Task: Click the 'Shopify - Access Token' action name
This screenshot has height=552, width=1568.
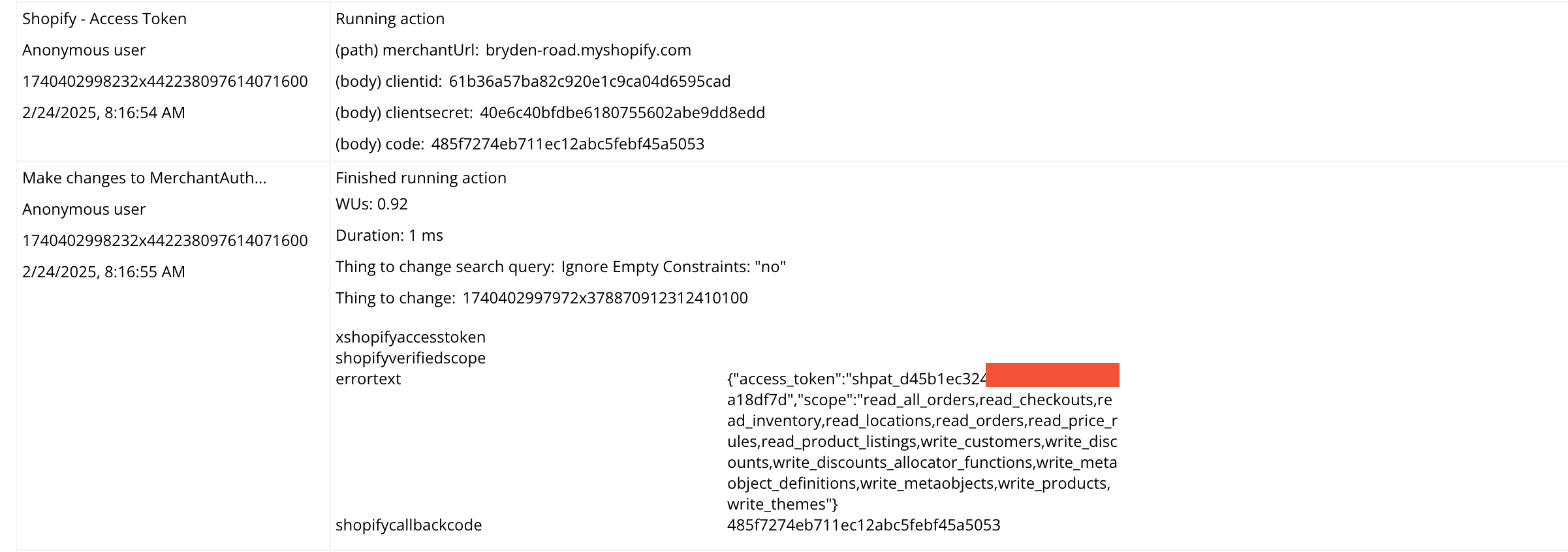Action: click(x=104, y=19)
